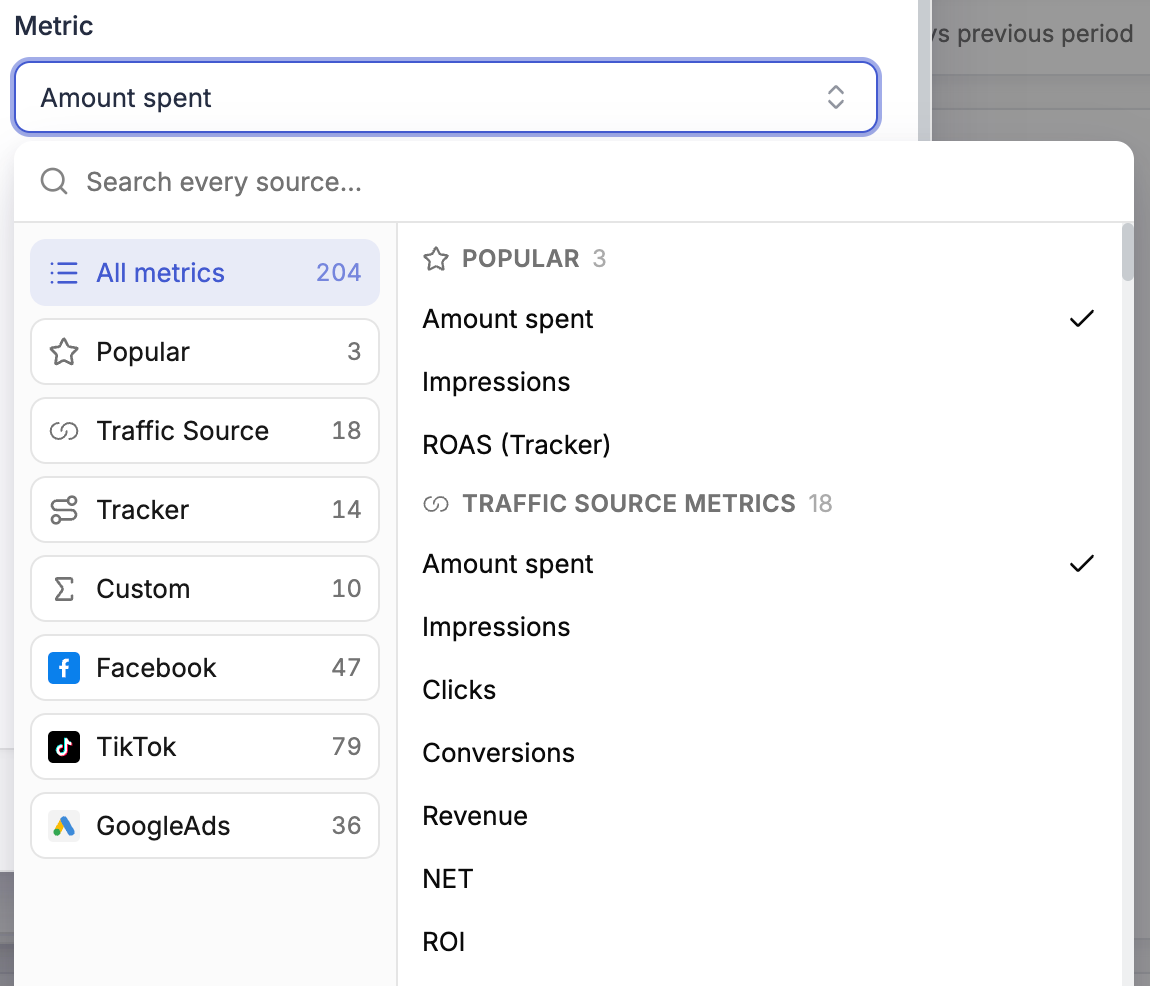This screenshot has width=1150, height=986.
Task: Click the star icon in the Popular filter button
Action: pos(64,352)
